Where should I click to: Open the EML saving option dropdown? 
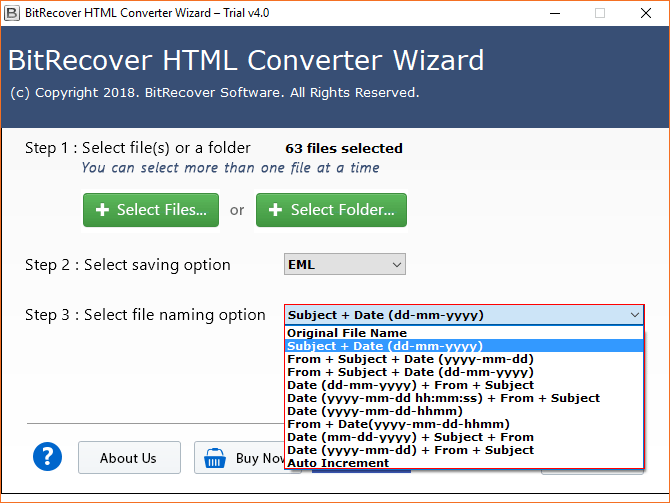345,265
